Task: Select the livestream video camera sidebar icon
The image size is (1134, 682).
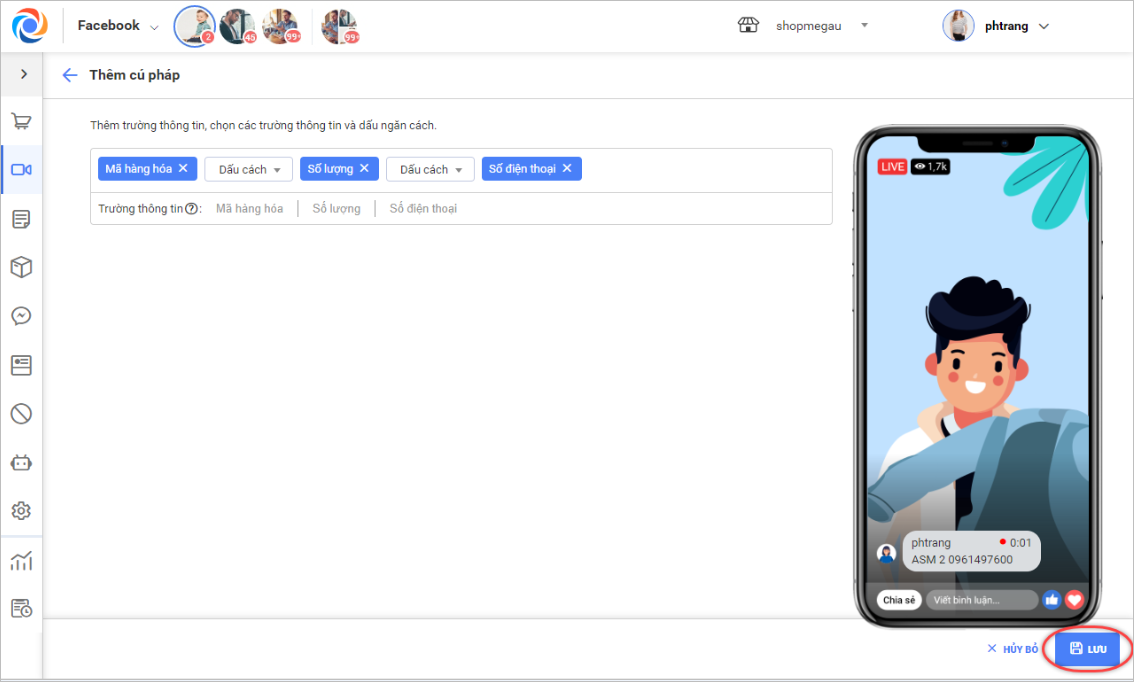Action: pyautogui.click(x=21, y=169)
